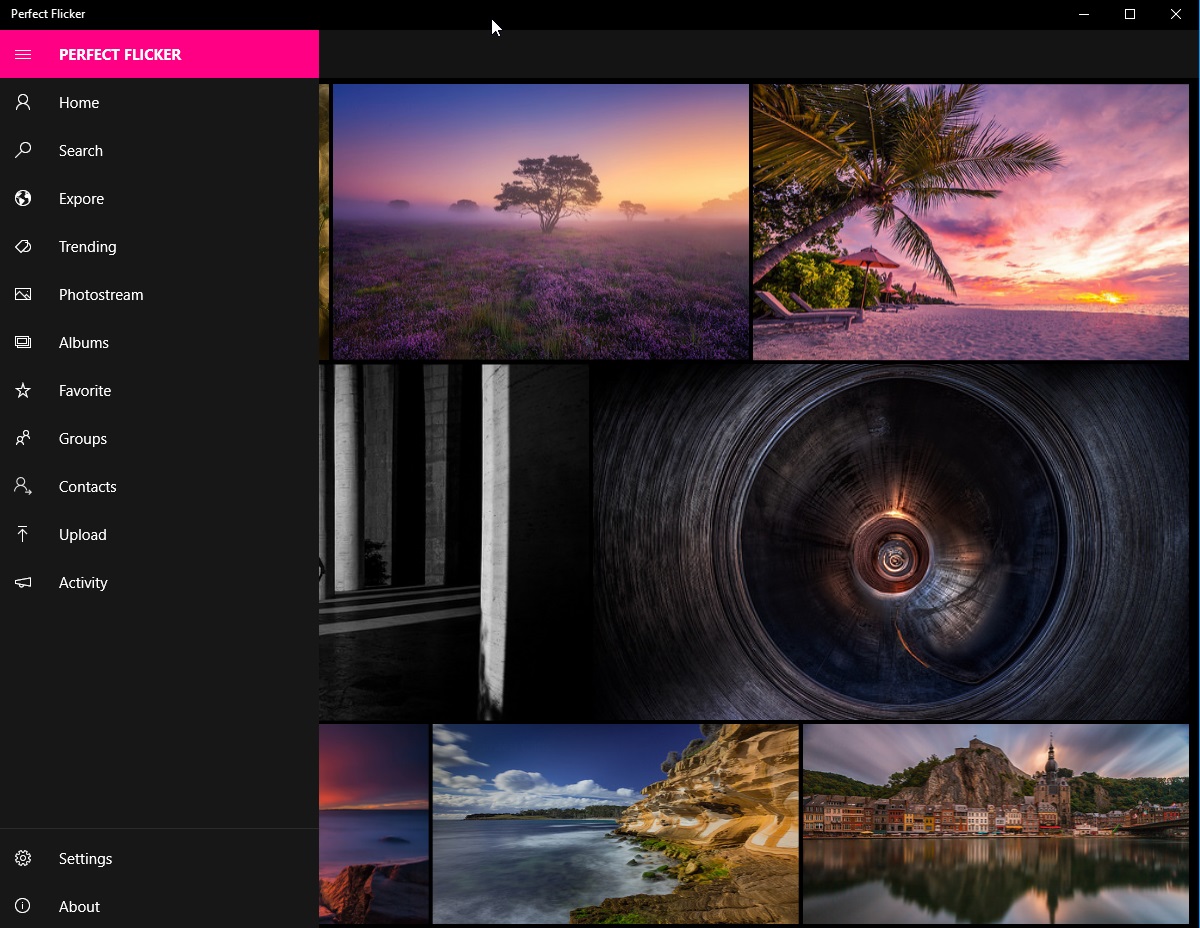The image size is (1200, 928).
Task: Click the Search magnifier icon
Action: tap(23, 150)
